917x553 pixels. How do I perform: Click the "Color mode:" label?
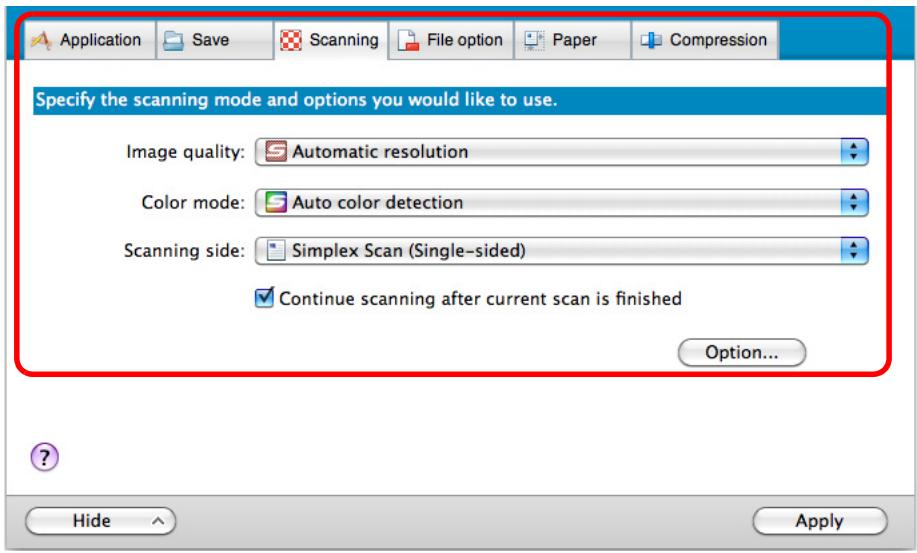(193, 202)
